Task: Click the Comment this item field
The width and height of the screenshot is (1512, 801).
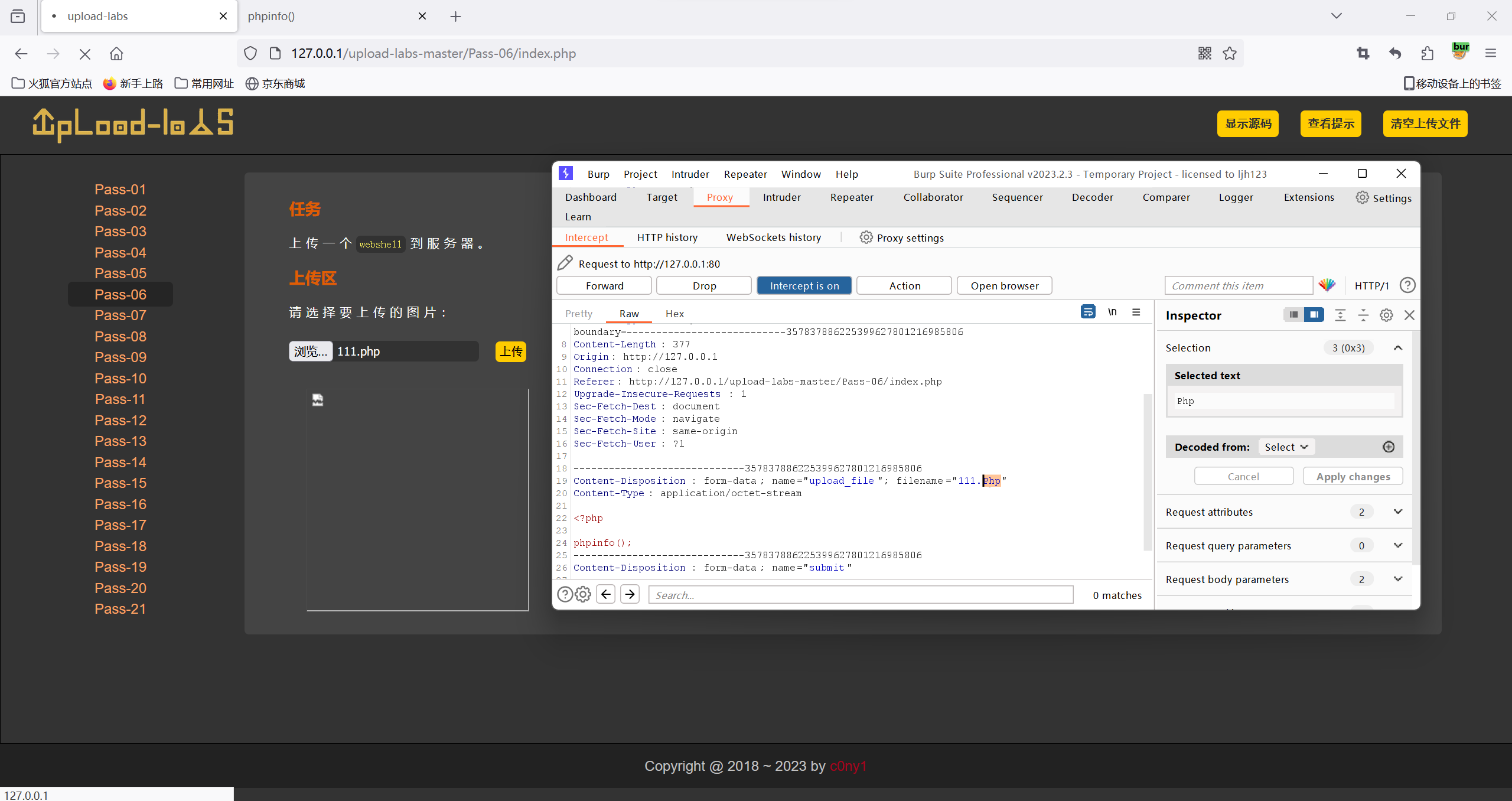Action: tap(1238, 285)
